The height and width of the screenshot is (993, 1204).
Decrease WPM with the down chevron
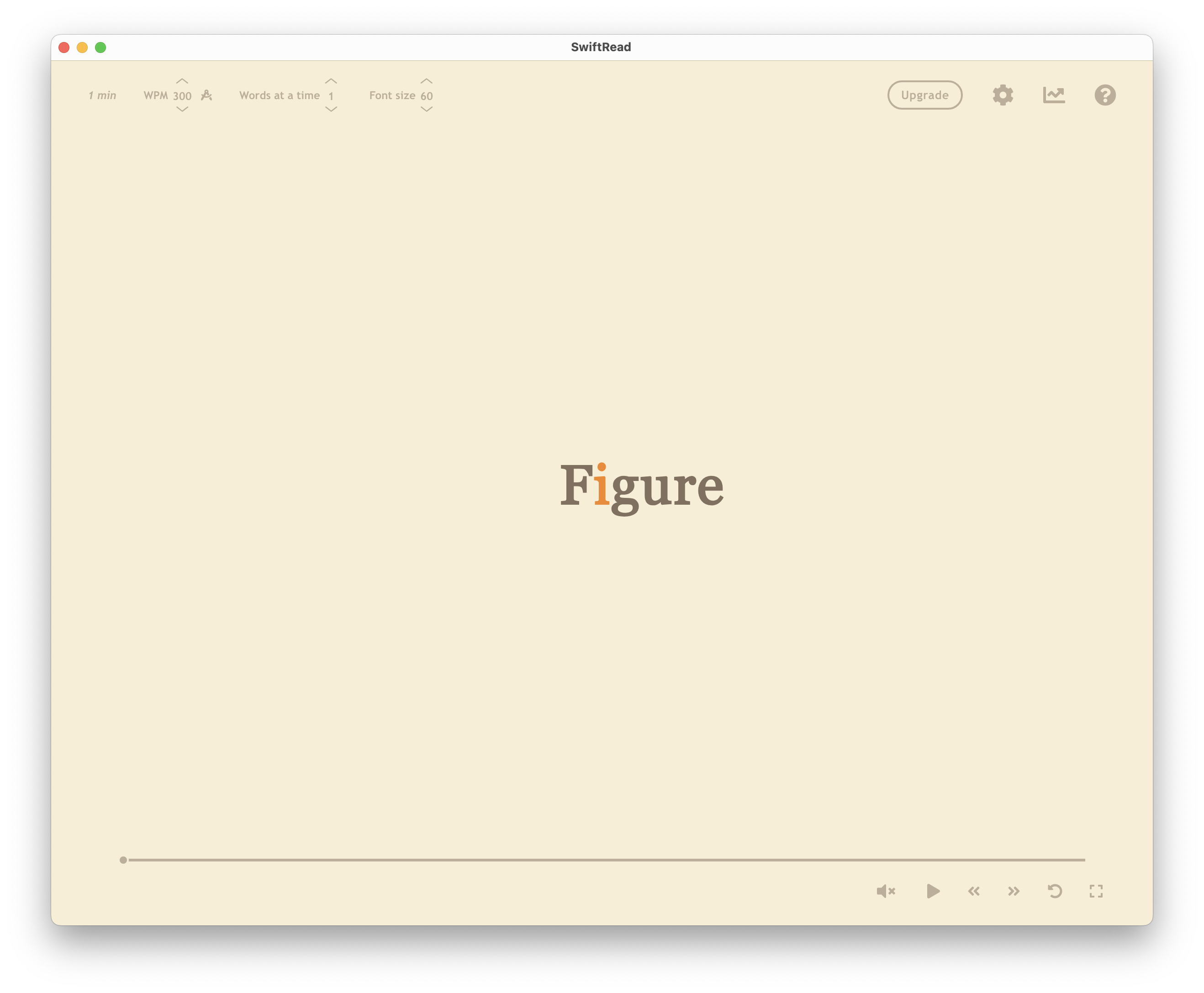[x=182, y=109]
